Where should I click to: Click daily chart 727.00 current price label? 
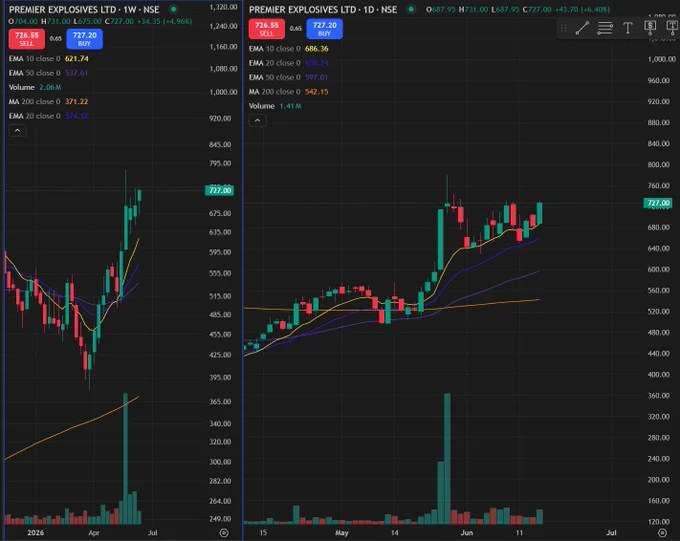coord(658,203)
